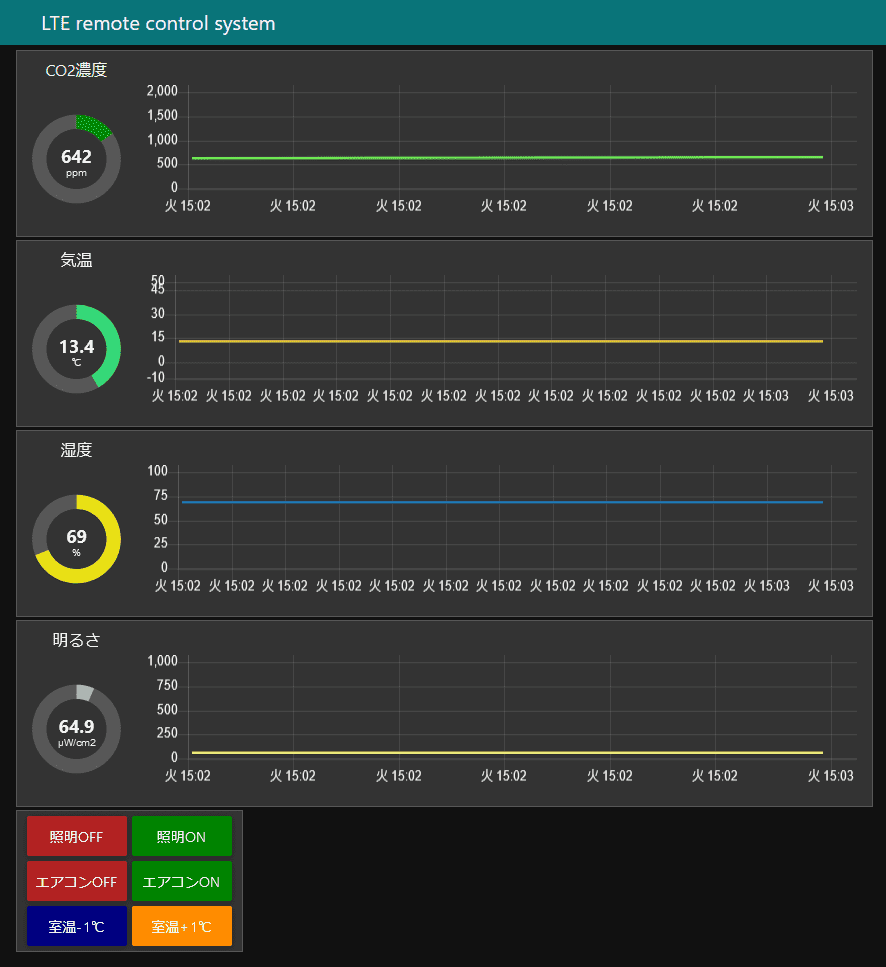Viewport: 886px width, 967px height.
Task: Lower temperature with 室温-1℃ button
Action: pos(77,926)
